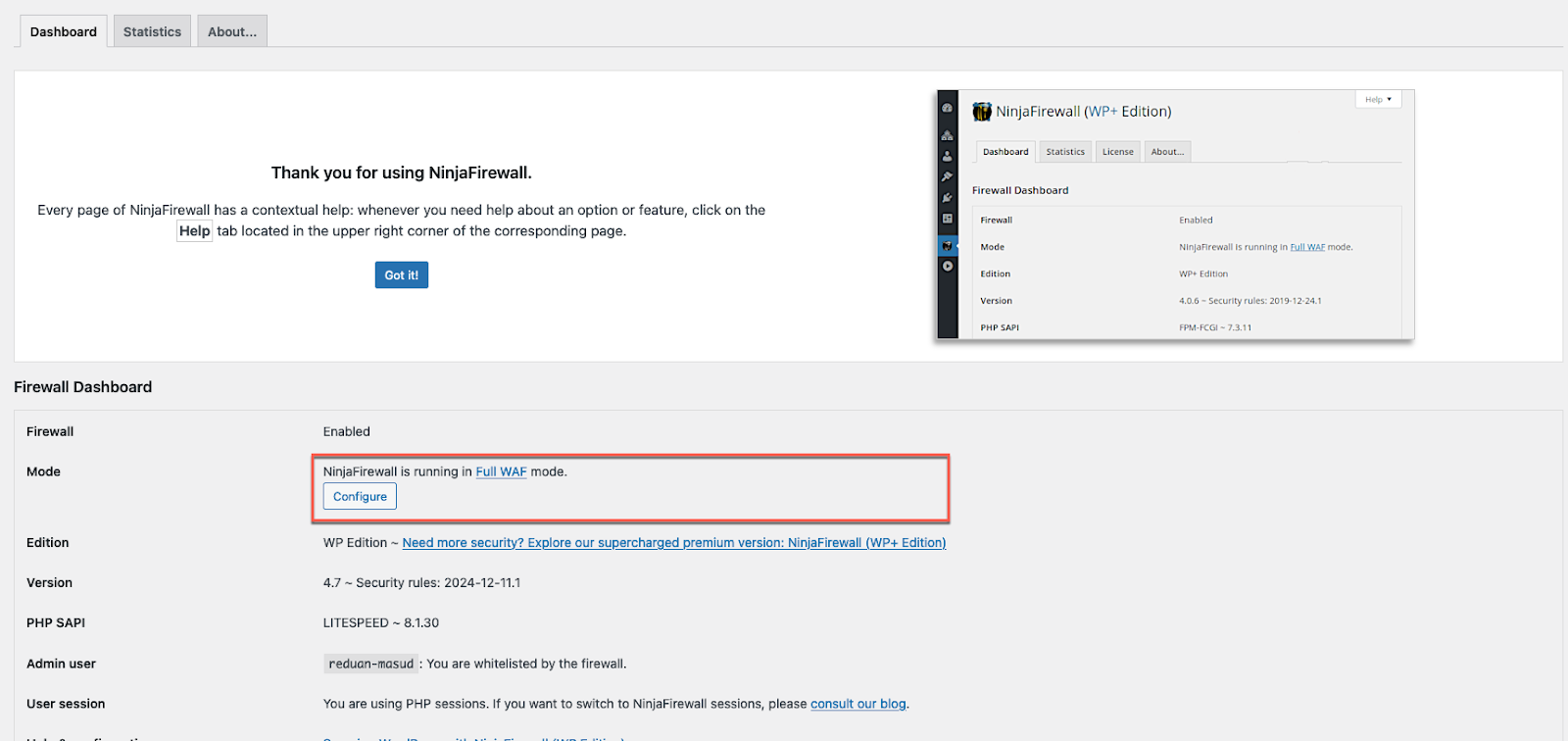Image resolution: width=1568 pixels, height=741 pixels.
Task: Click the user icon in preview sidebar
Action: click(x=947, y=156)
